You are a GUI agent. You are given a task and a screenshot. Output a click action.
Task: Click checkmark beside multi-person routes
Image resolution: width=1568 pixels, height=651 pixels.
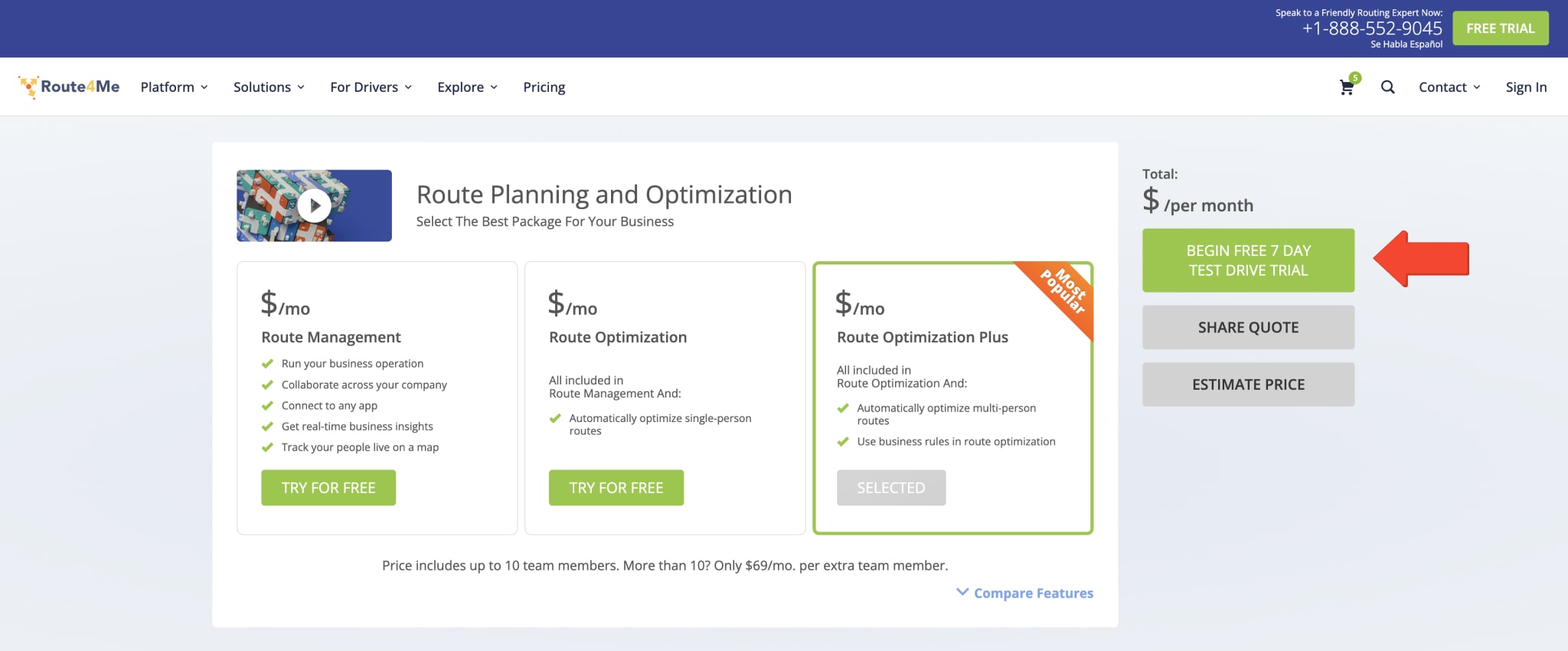tap(843, 408)
